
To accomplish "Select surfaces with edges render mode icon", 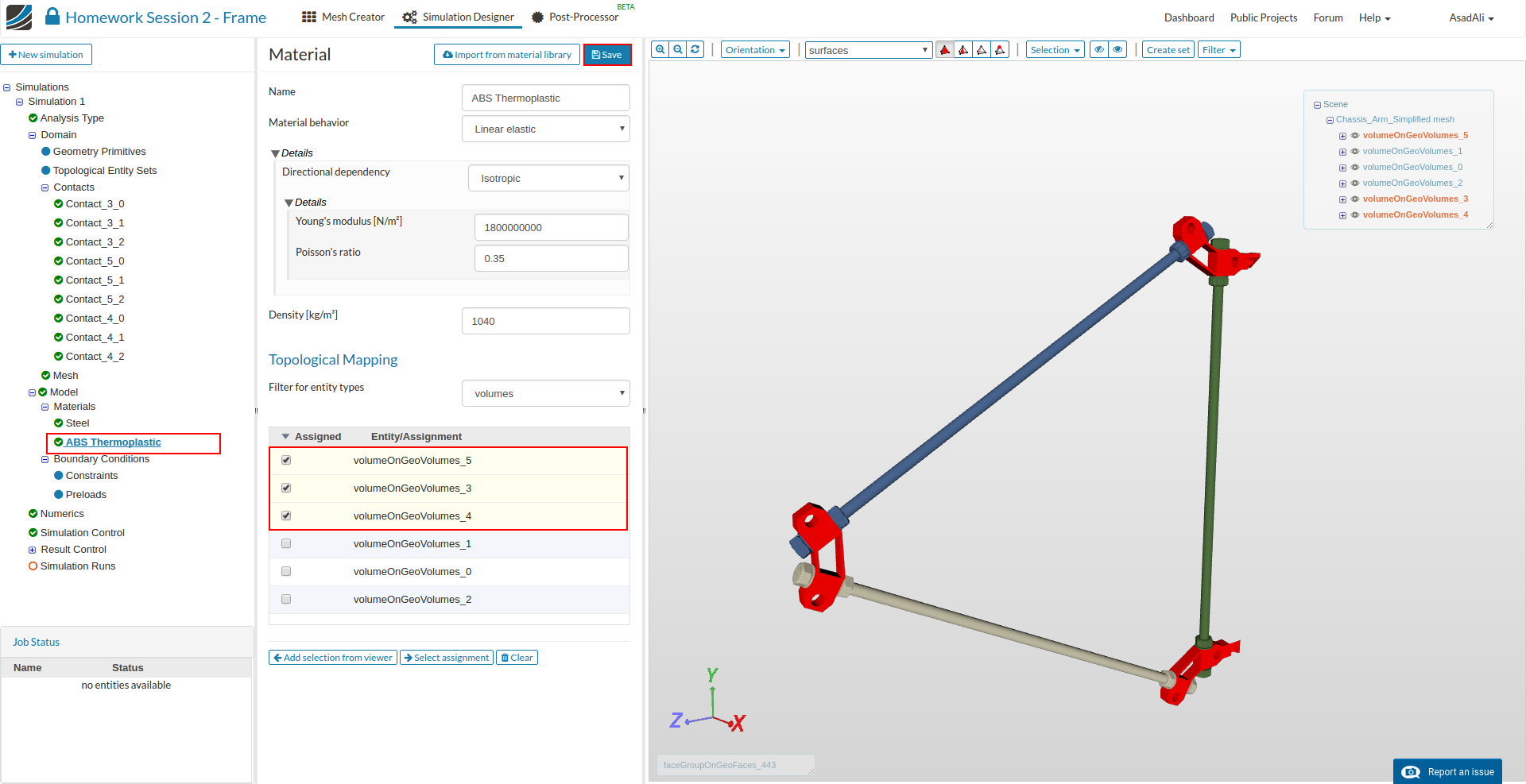I will pyautogui.click(x=963, y=50).
